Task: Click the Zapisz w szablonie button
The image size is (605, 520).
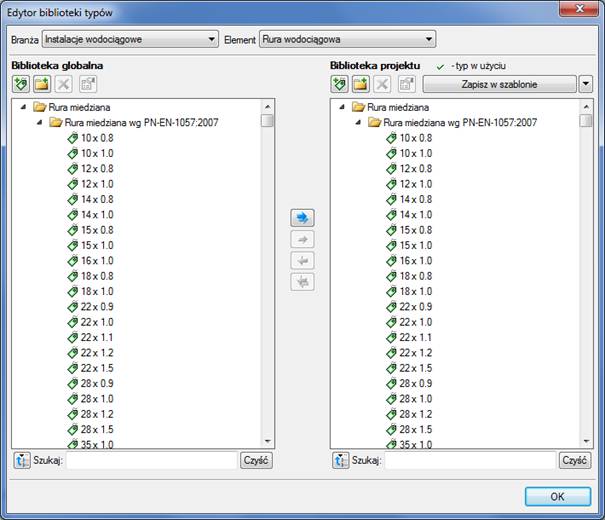Action: pos(500,84)
